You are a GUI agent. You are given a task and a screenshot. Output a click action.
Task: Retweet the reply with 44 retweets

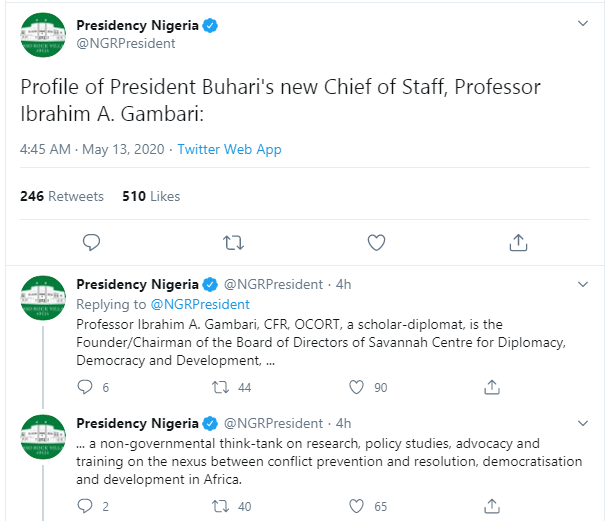pyautogui.click(x=220, y=387)
